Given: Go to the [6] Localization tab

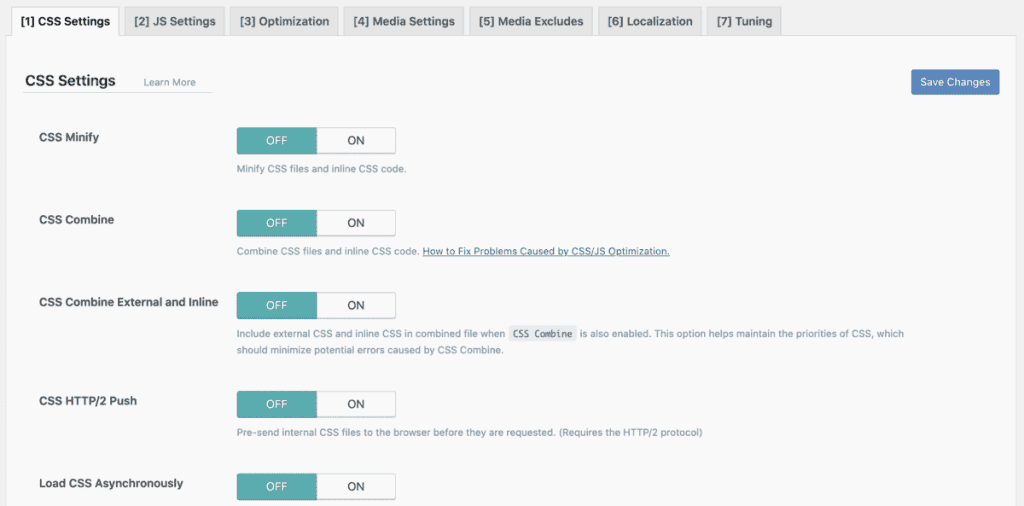Looking at the screenshot, I should pyautogui.click(x=650, y=22).
